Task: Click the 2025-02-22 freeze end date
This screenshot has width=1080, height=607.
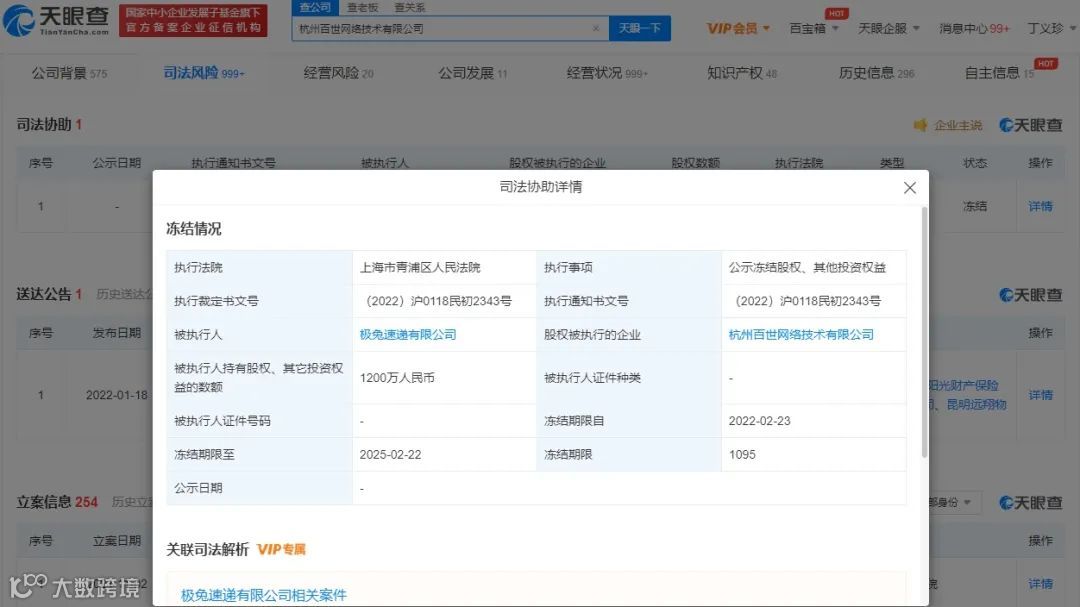Action: tap(390, 454)
